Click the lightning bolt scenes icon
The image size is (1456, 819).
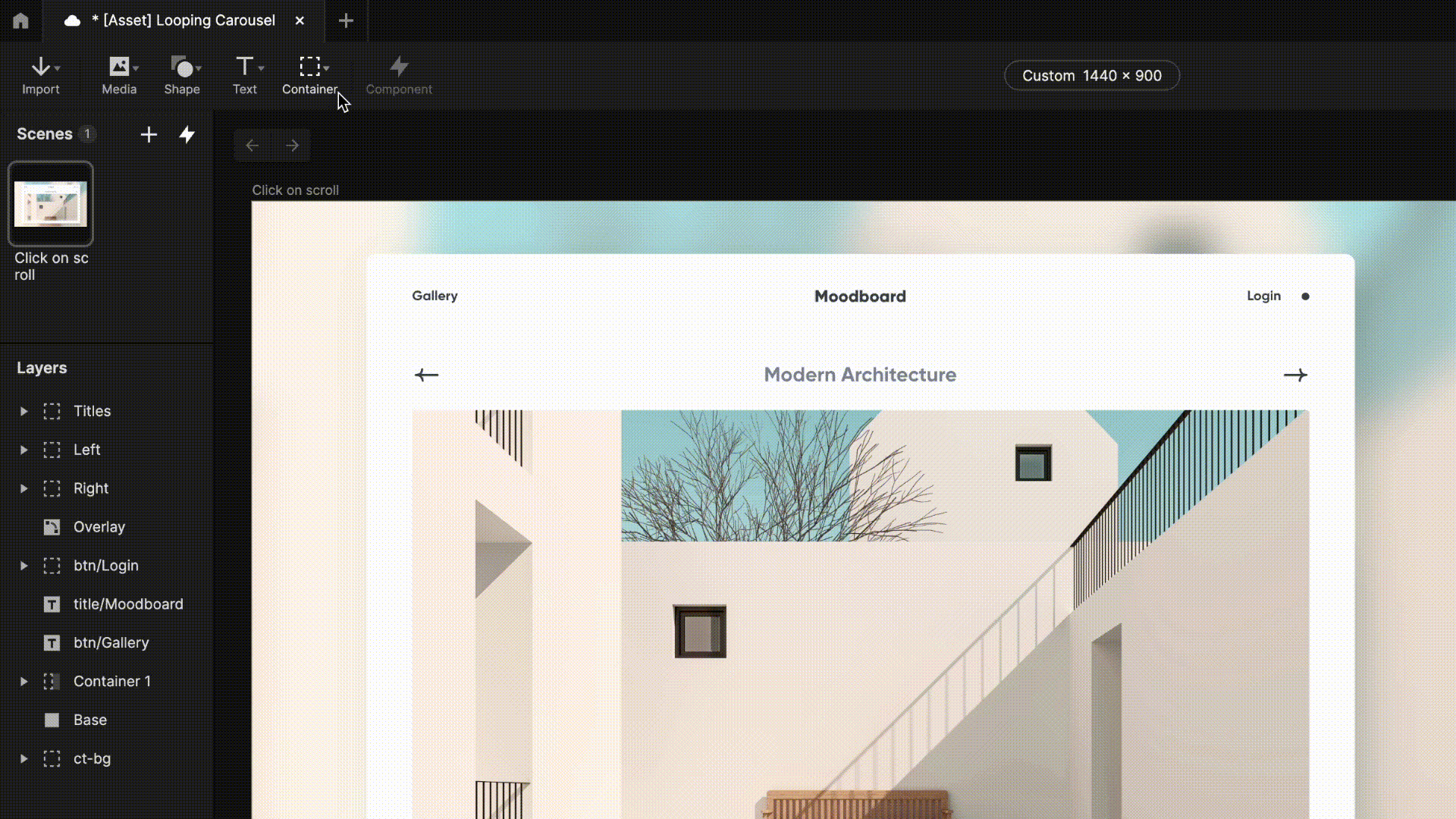click(186, 134)
